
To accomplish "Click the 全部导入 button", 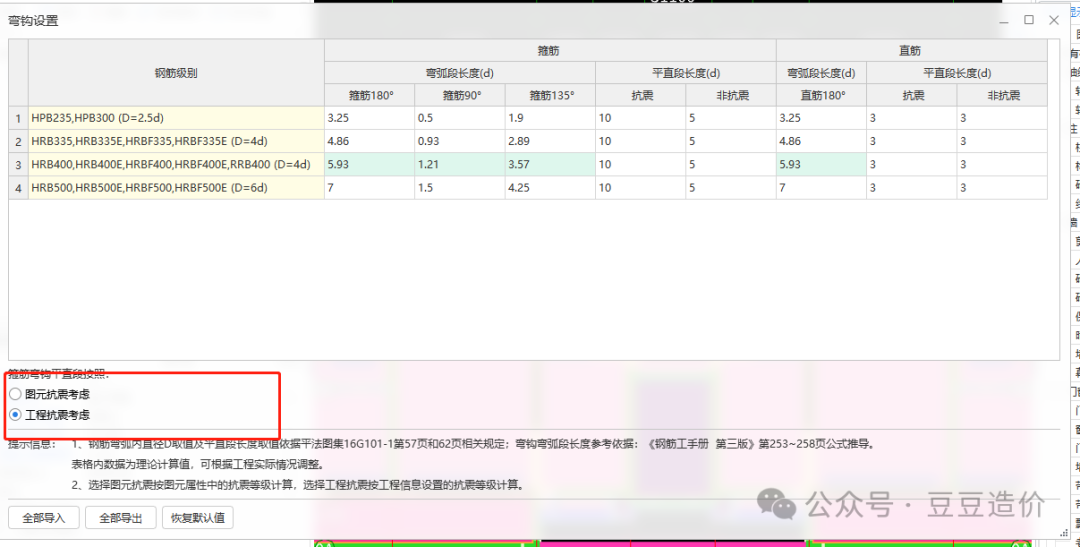I will click(x=42, y=518).
